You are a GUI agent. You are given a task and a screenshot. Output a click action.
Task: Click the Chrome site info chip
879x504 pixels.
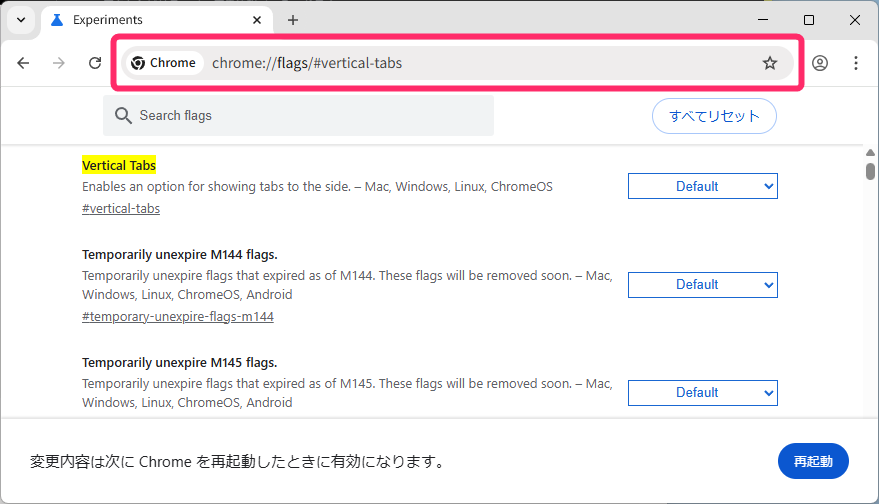pos(163,63)
